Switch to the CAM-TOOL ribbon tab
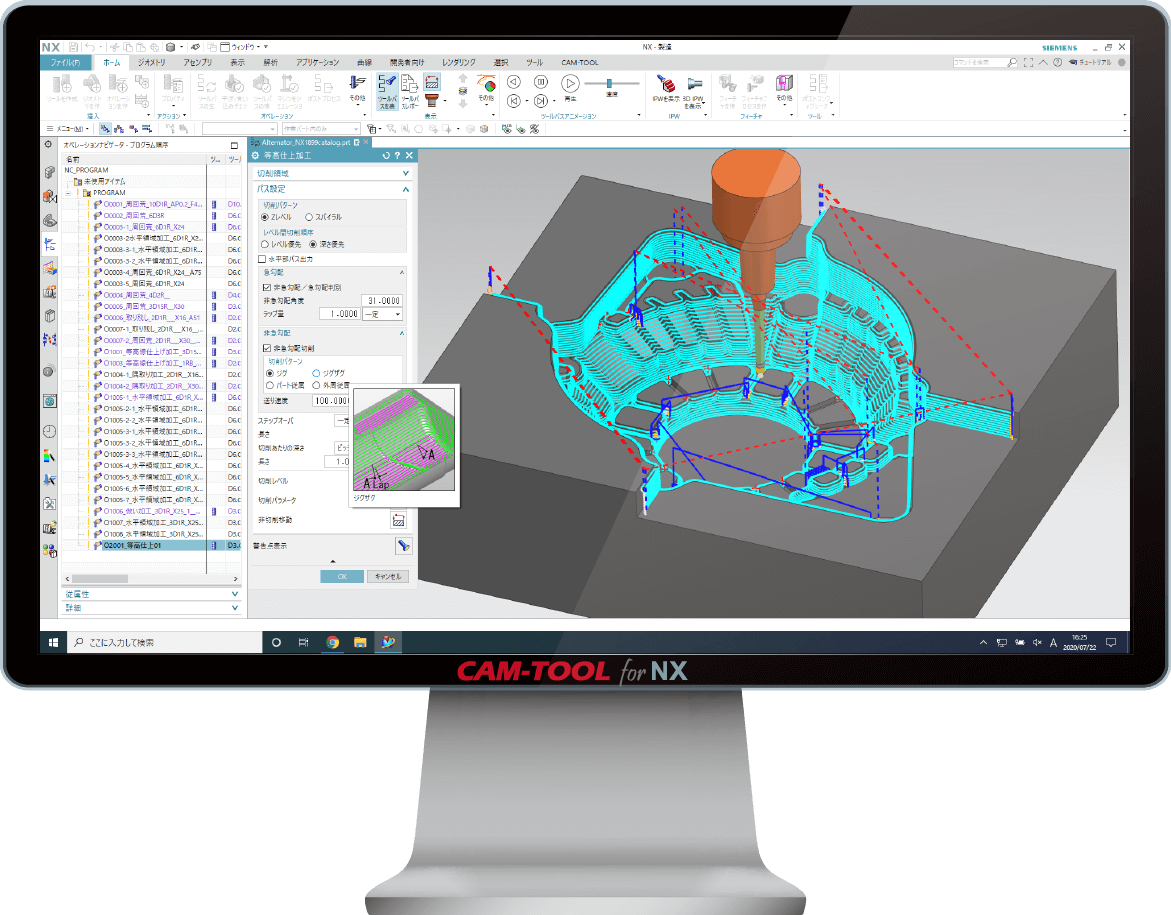 click(x=581, y=61)
